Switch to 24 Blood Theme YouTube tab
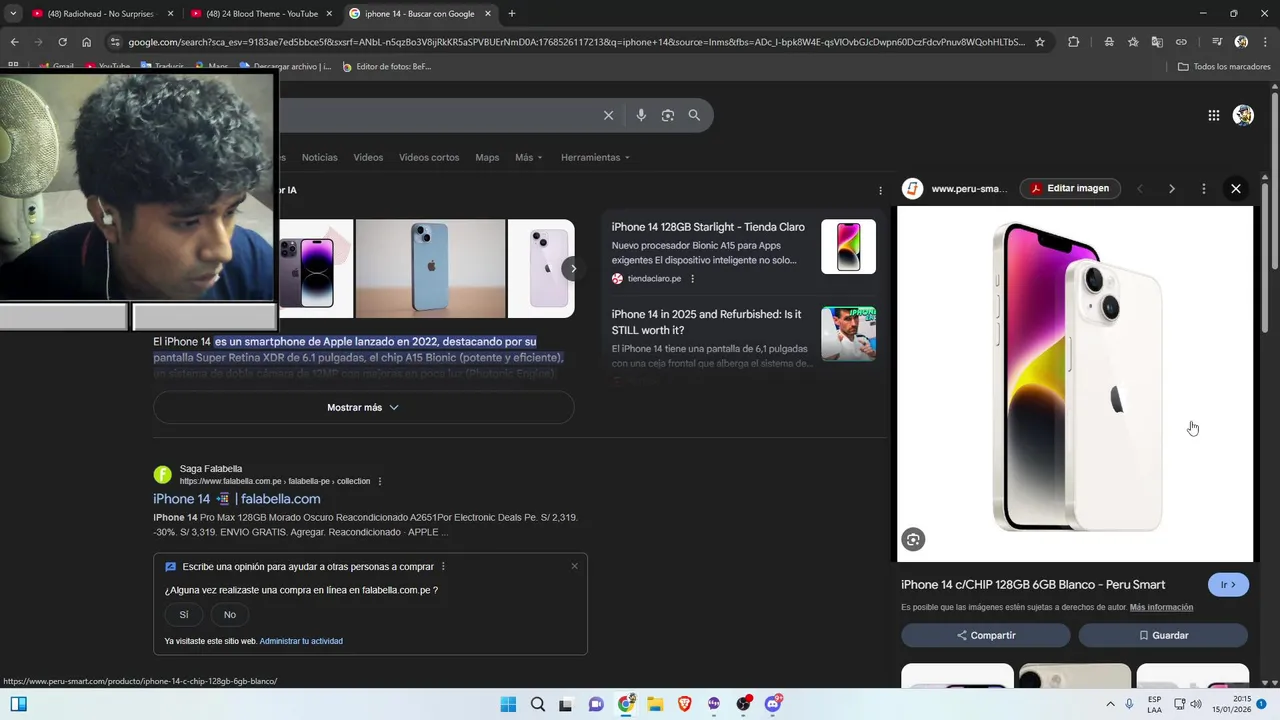Viewport: 1280px width, 720px height. point(261,14)
